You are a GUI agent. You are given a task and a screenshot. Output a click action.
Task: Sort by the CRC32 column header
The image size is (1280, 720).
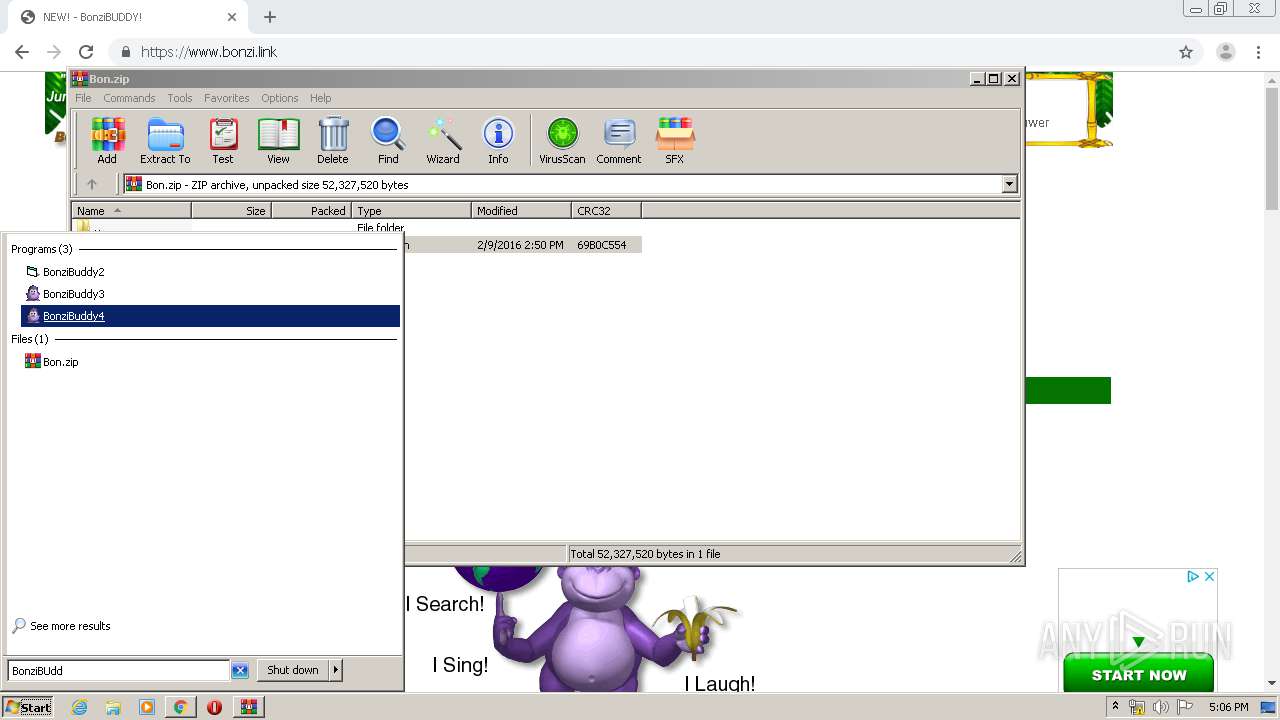(606, 211)
